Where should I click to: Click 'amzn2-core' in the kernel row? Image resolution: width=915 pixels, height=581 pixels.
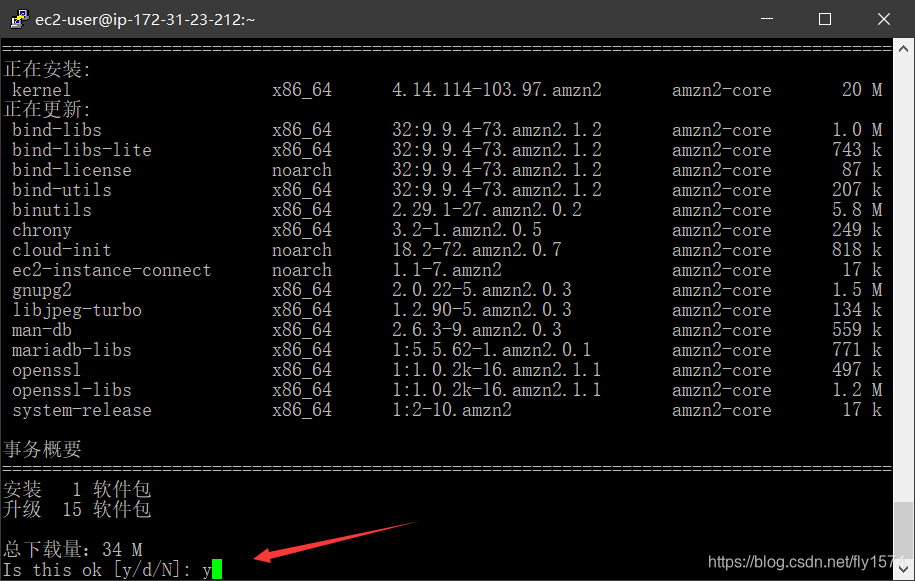pos(721,90)
